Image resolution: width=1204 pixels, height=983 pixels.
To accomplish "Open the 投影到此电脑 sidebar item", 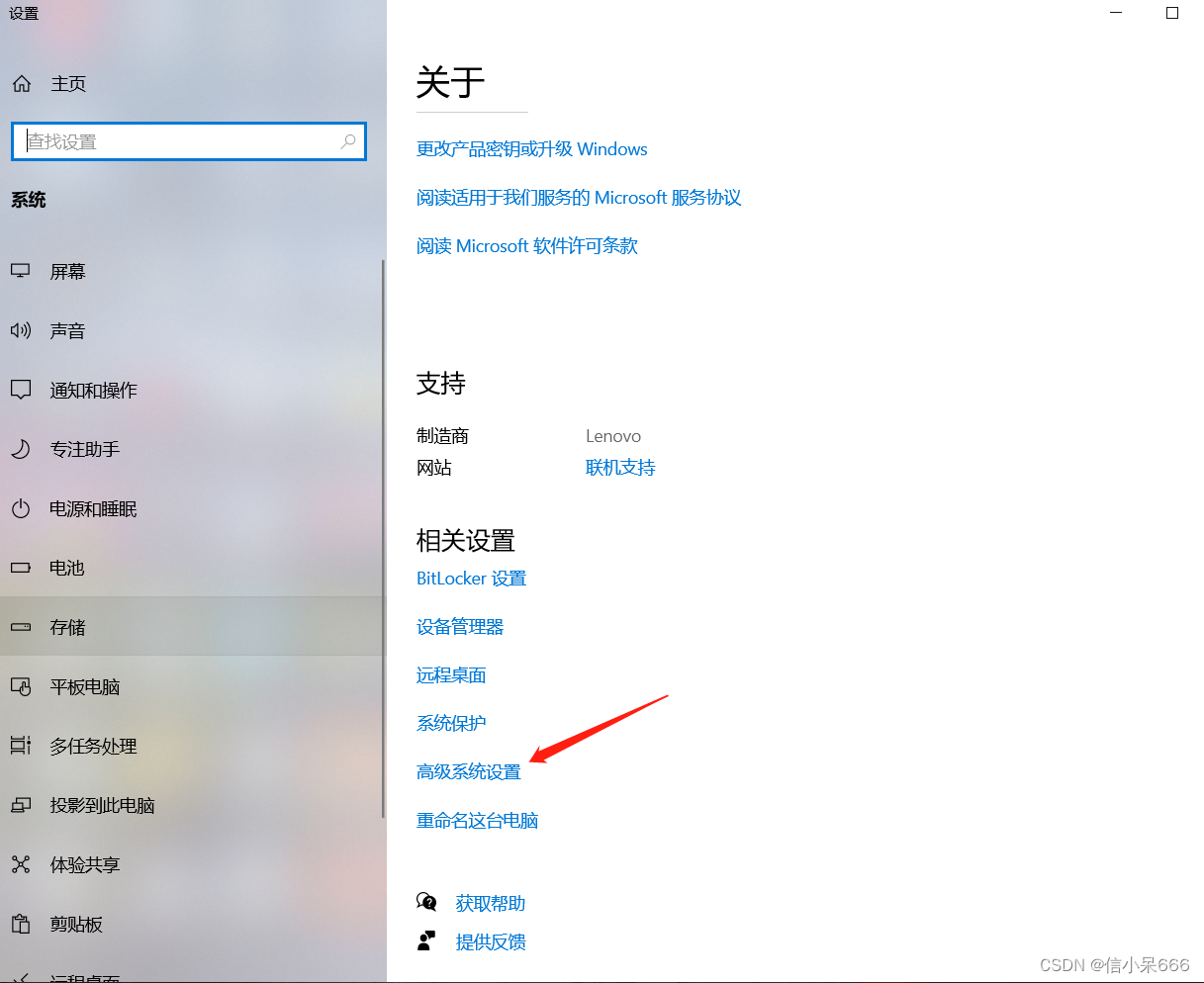I will pos(192,806).
